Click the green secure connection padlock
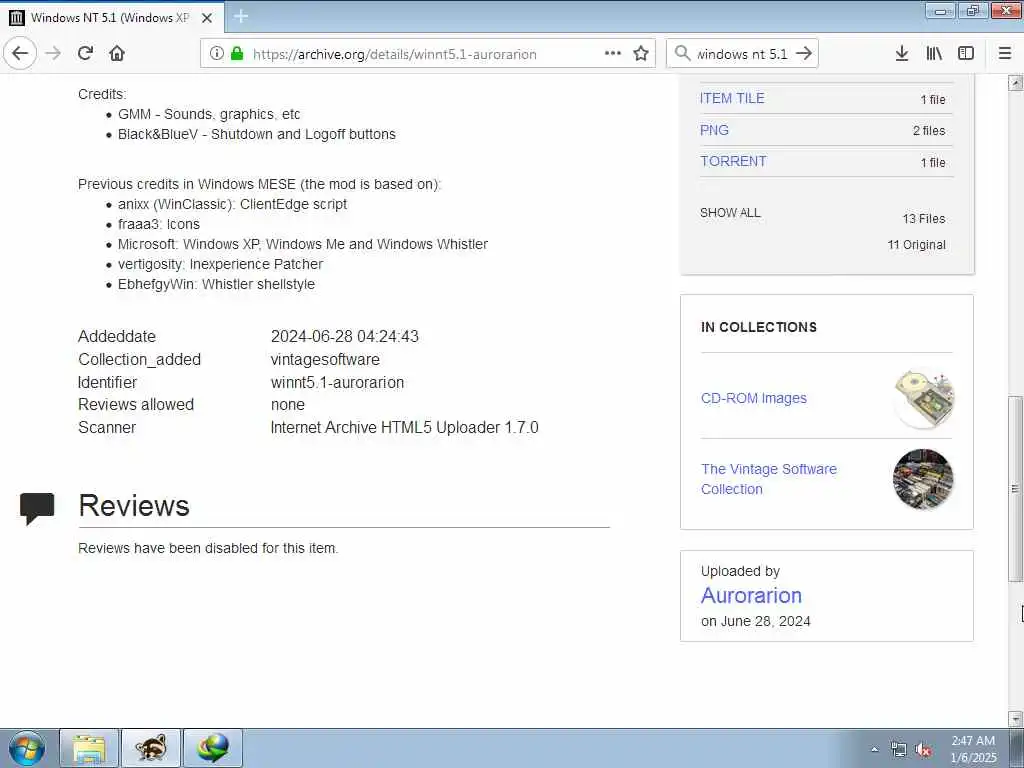 coord(236,54)
